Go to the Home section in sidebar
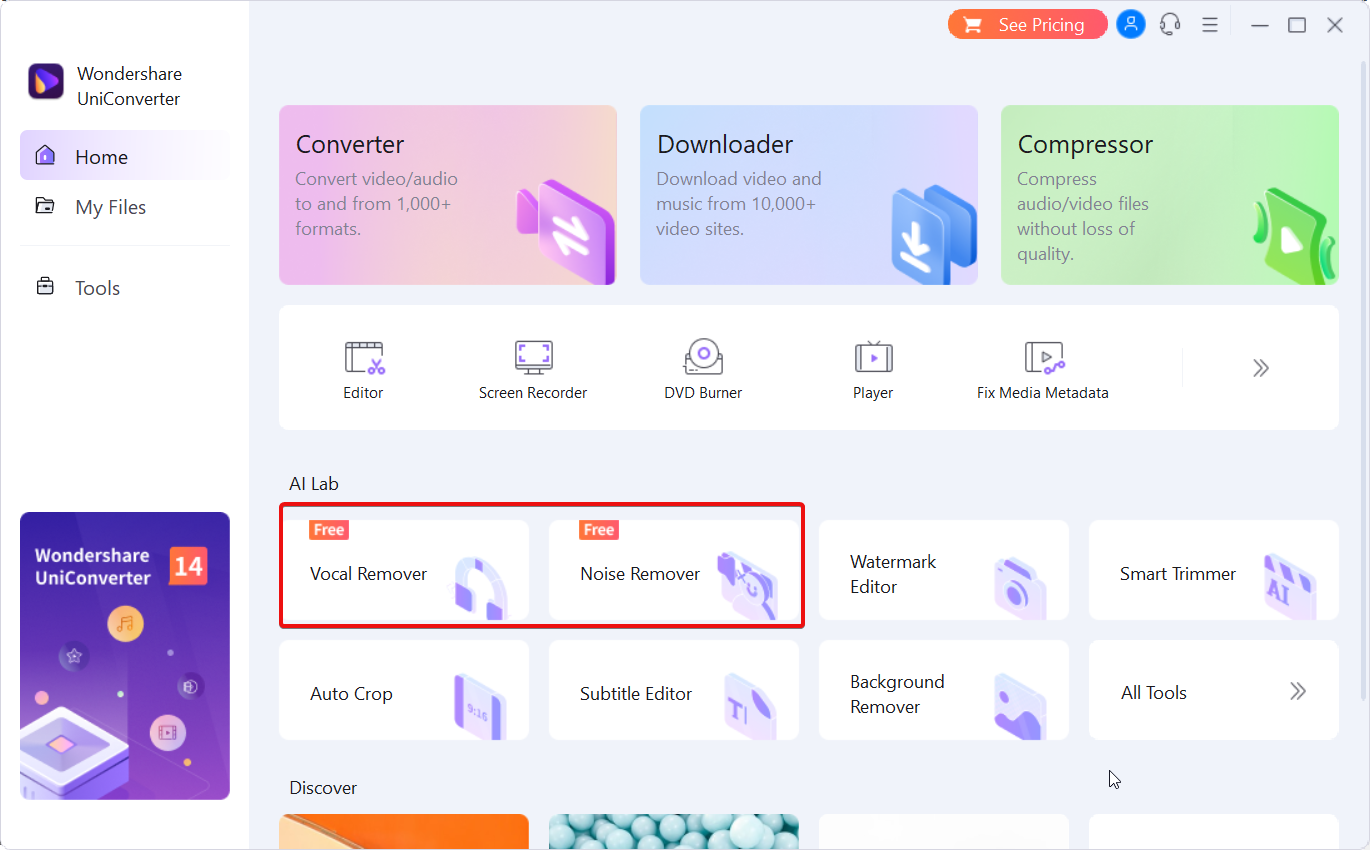 pos(125,156)
